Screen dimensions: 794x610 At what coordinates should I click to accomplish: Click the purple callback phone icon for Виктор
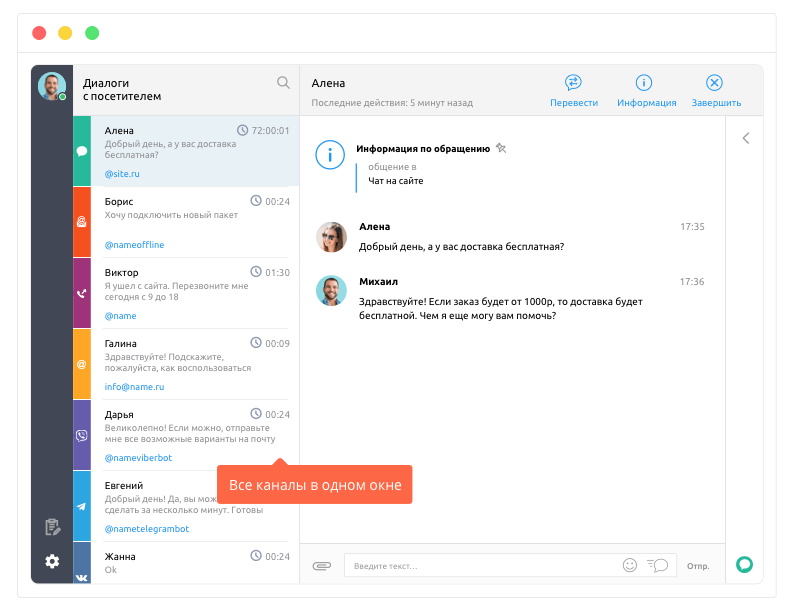point(82,293)
